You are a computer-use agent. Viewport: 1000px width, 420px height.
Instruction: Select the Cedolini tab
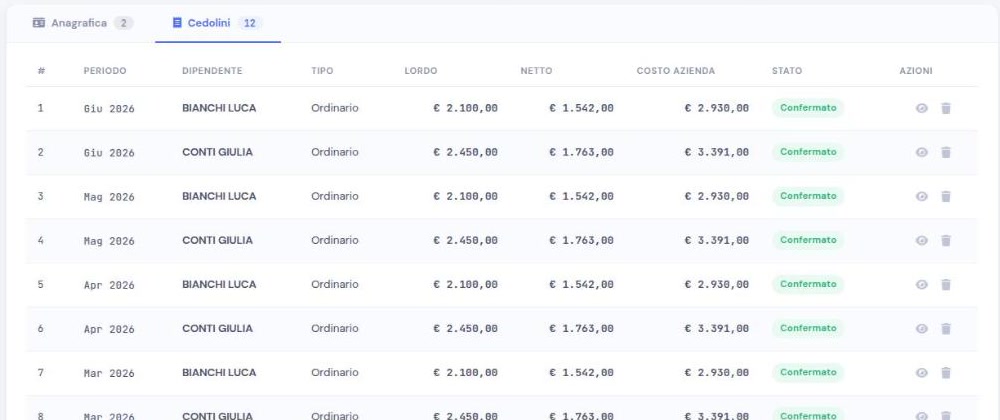coord(217,23)
